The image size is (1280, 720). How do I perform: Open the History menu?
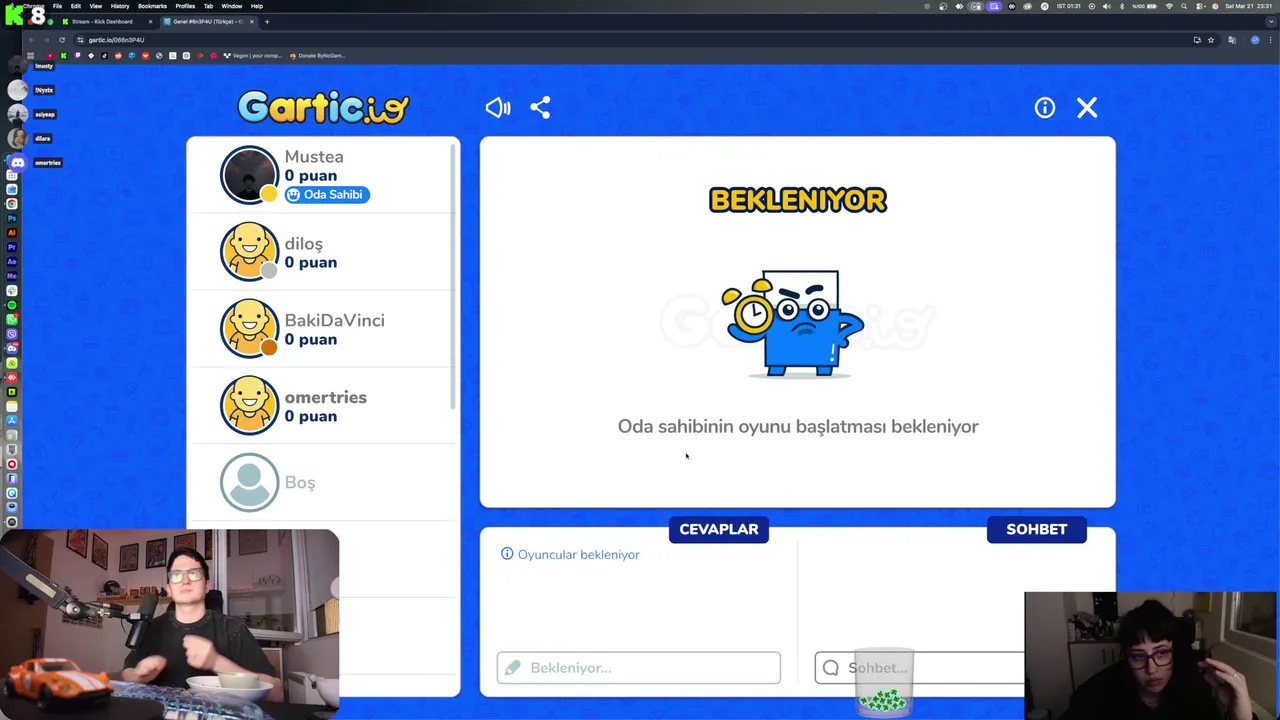120,6
